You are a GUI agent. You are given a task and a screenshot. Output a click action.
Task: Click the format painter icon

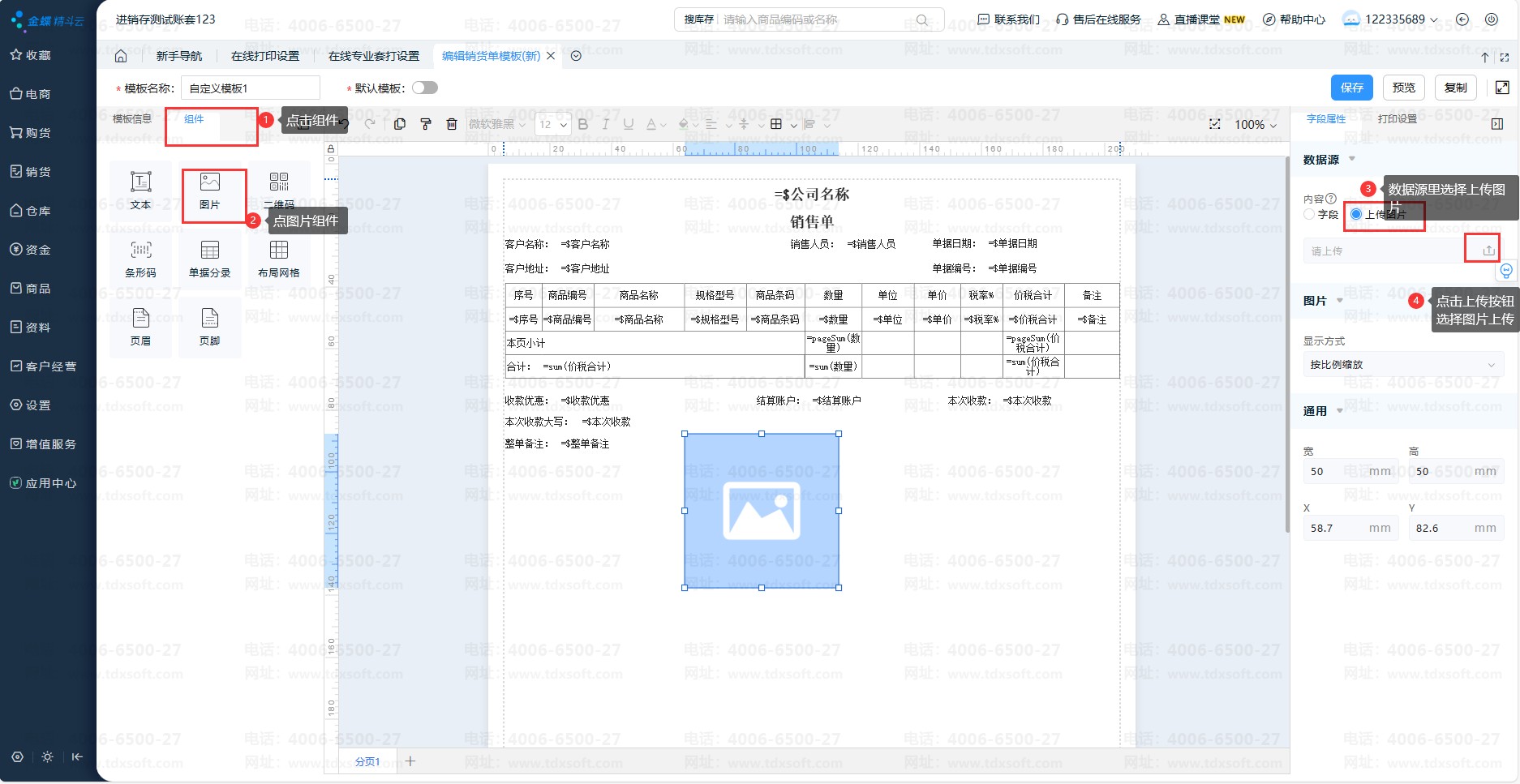coord(426,124)
